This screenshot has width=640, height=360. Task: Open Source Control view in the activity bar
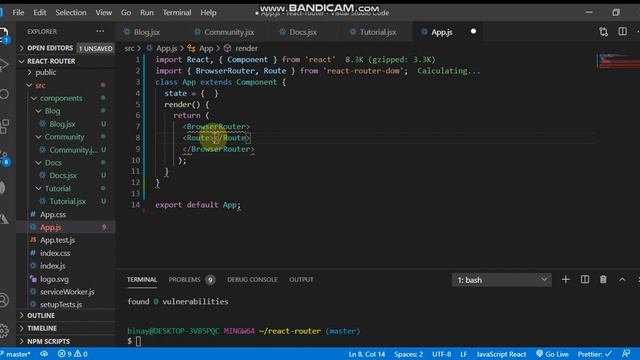4,158
